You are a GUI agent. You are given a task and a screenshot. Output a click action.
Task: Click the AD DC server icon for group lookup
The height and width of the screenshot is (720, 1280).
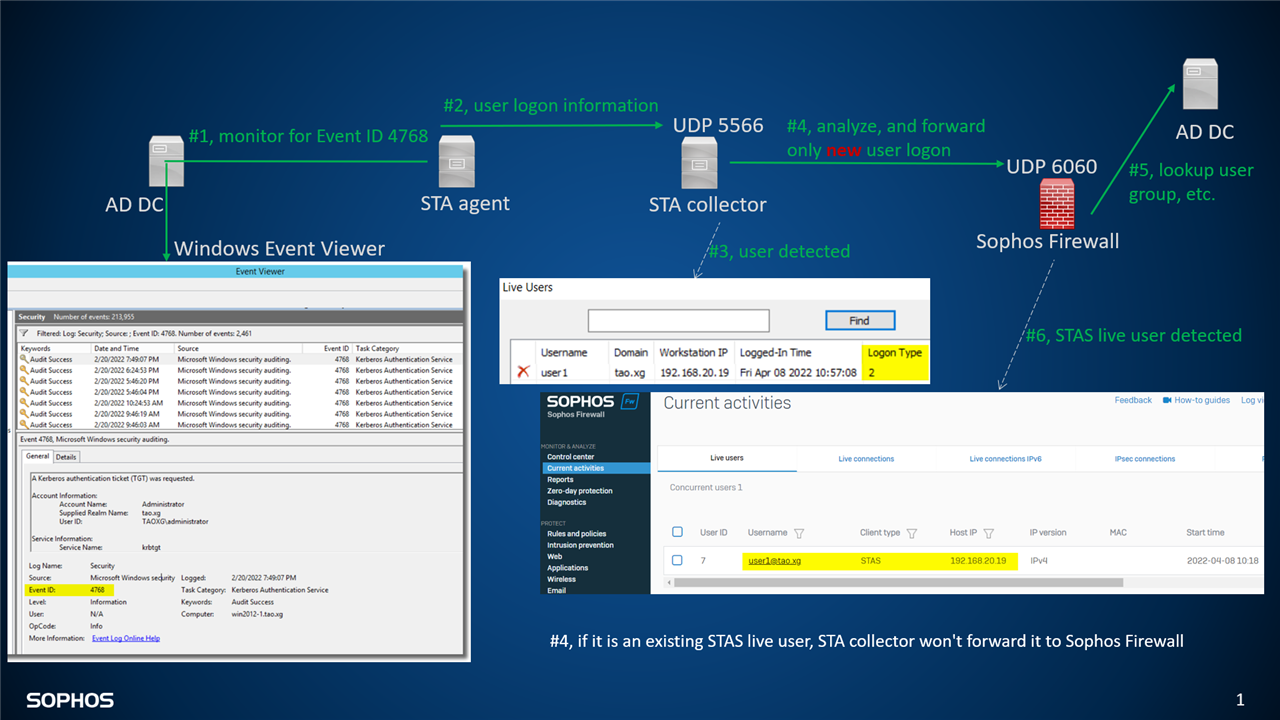[x=1200, y=84]
